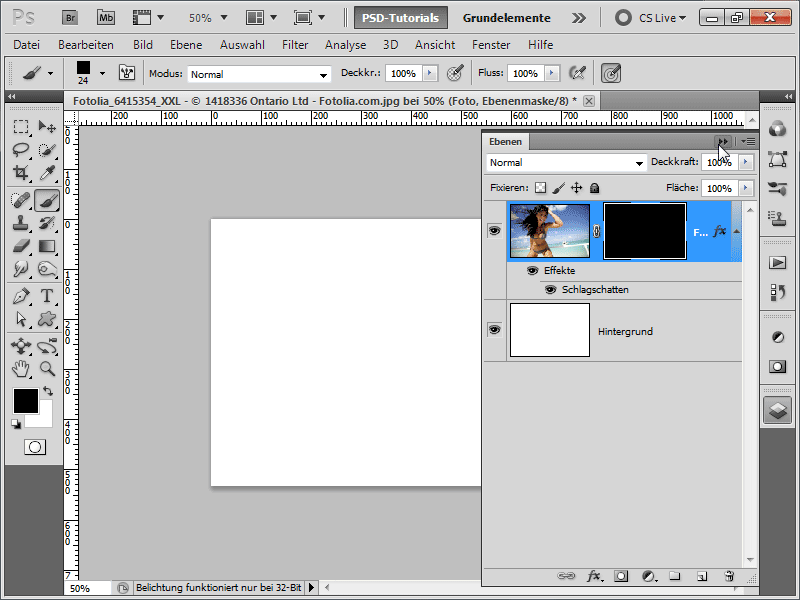Create new adjustment layer icon
This screenshot has height=600, width=800.
pos(649,576)
